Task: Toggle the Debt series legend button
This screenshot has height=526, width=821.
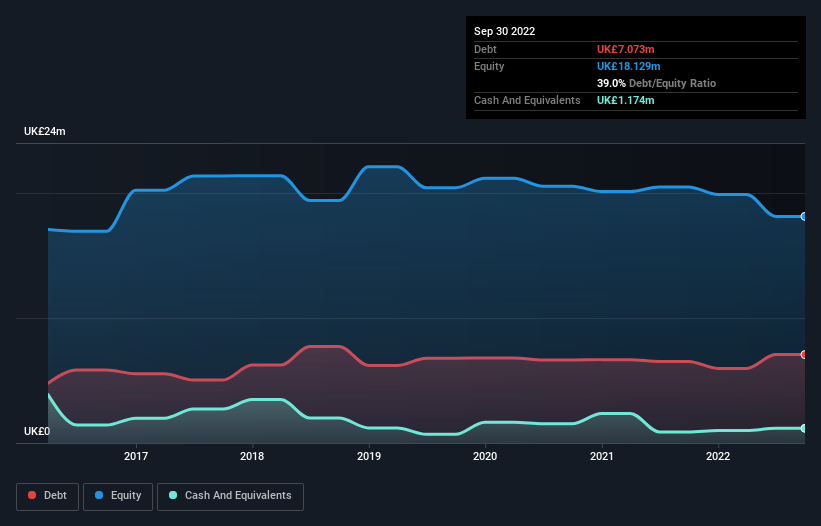Action: [x=47, y=496]
